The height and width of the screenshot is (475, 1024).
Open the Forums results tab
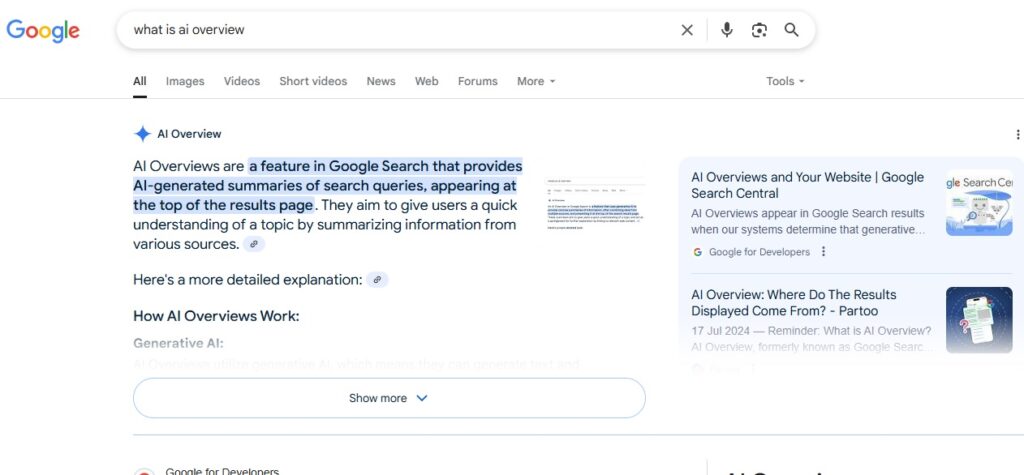[x=477, y=81]
